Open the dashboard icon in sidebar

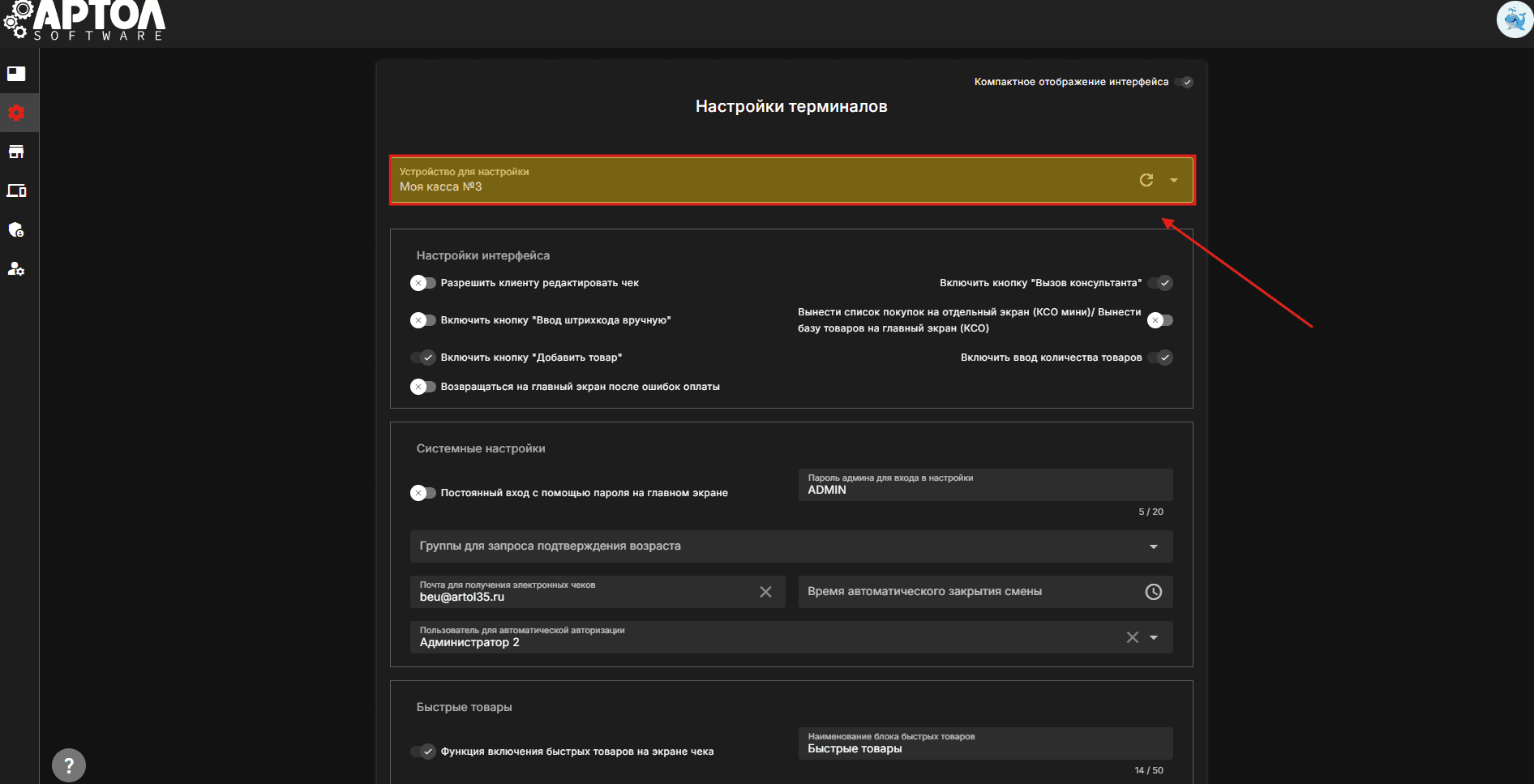(16, 74)
